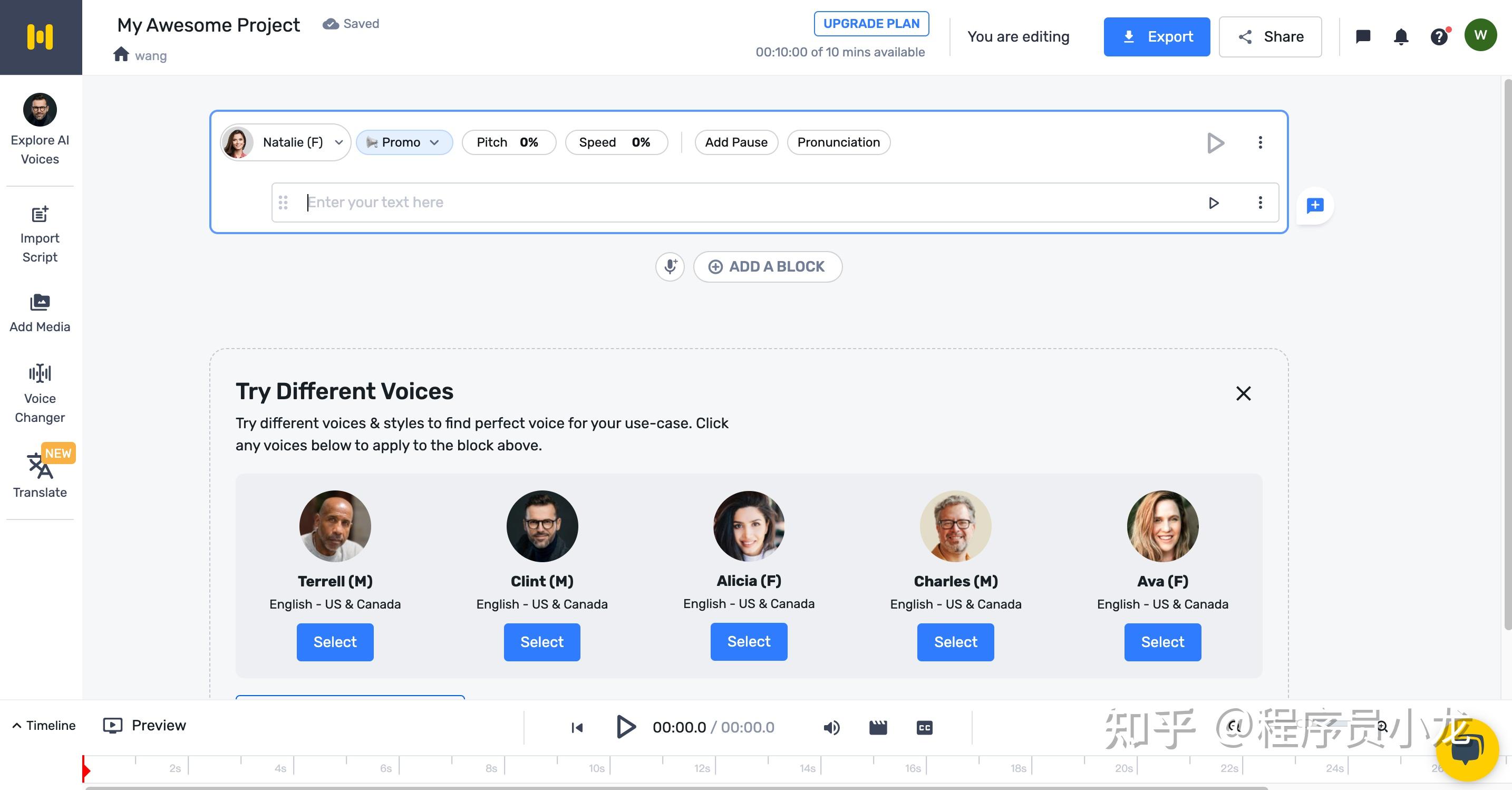Select the Alicia (F) voice

point(749,641)
